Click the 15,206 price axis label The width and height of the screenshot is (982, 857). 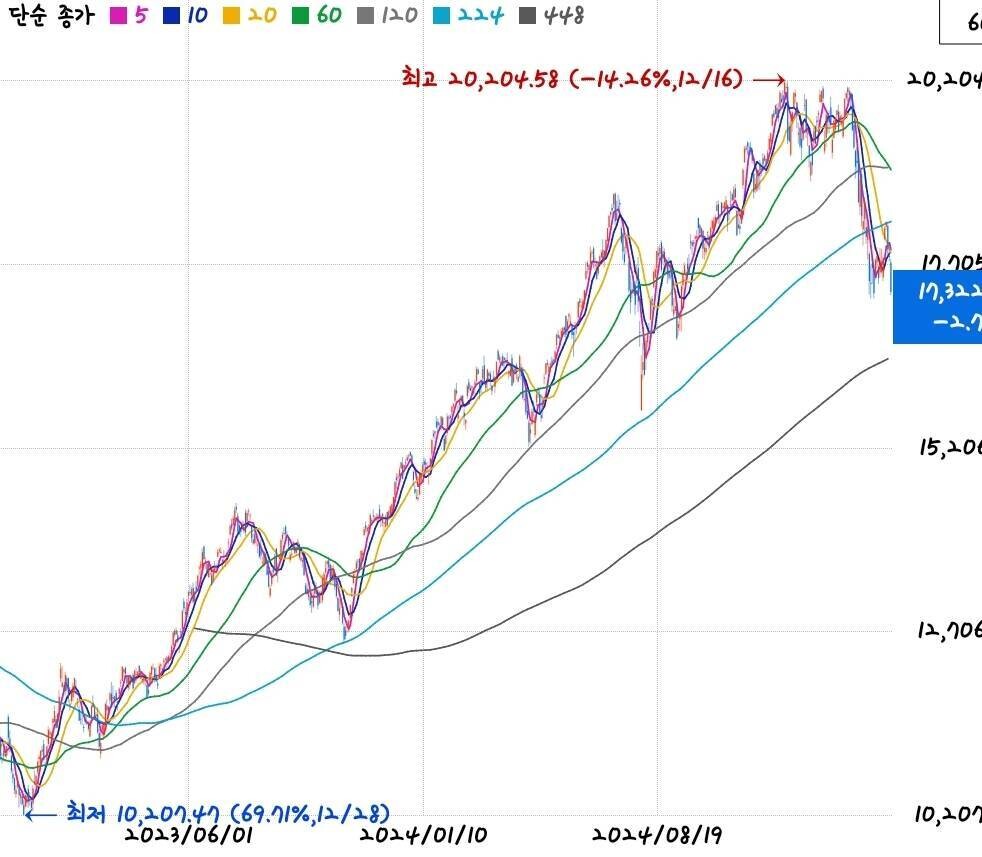tap(949, 447)
